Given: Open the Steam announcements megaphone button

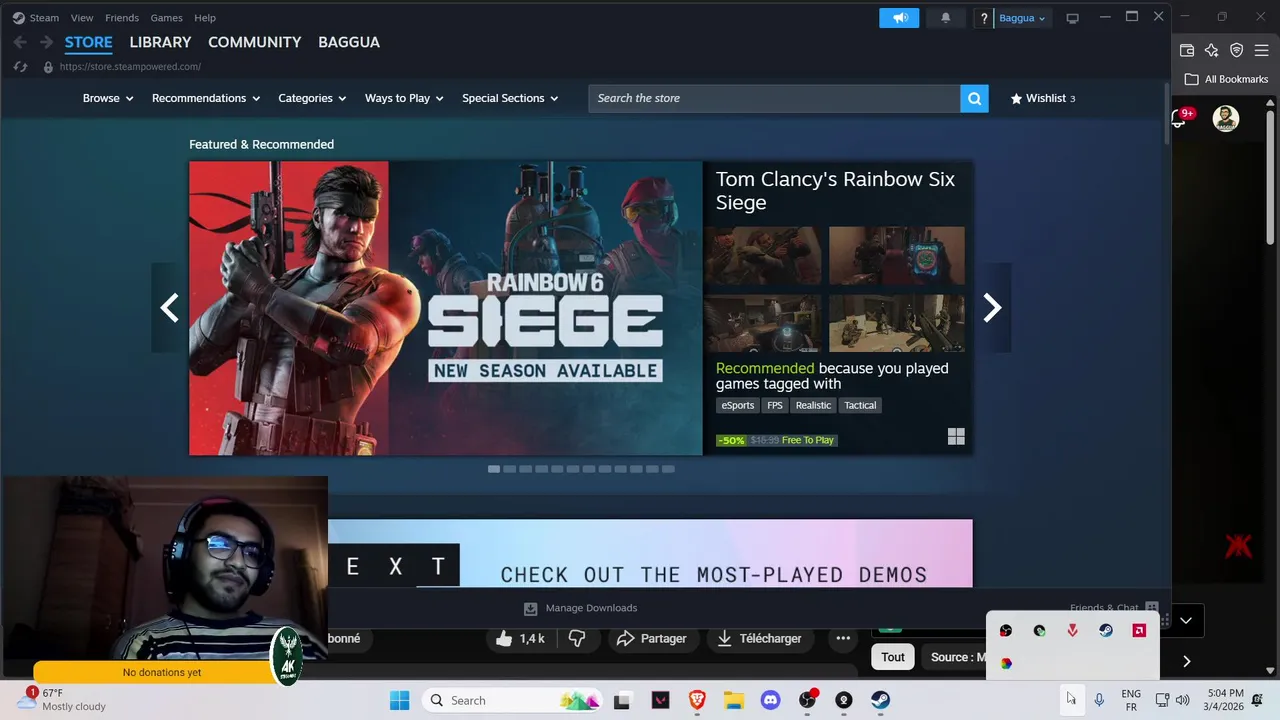Looking at the screenshot, I should pyautogui.click(x=899, y=18).
